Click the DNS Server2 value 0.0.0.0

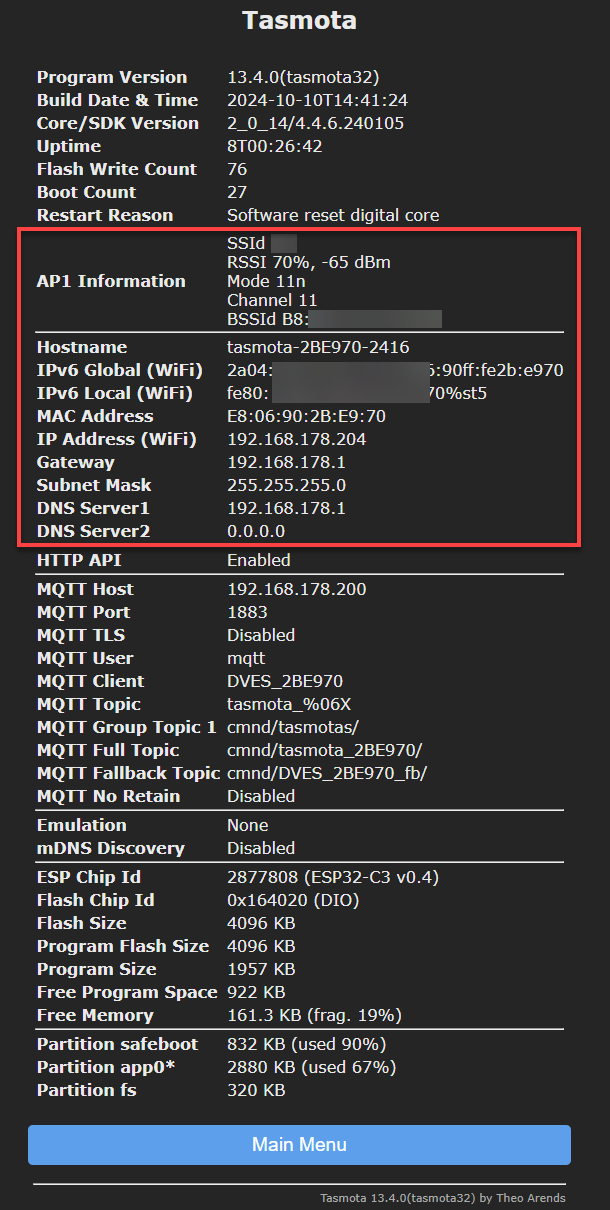point(256,531)
